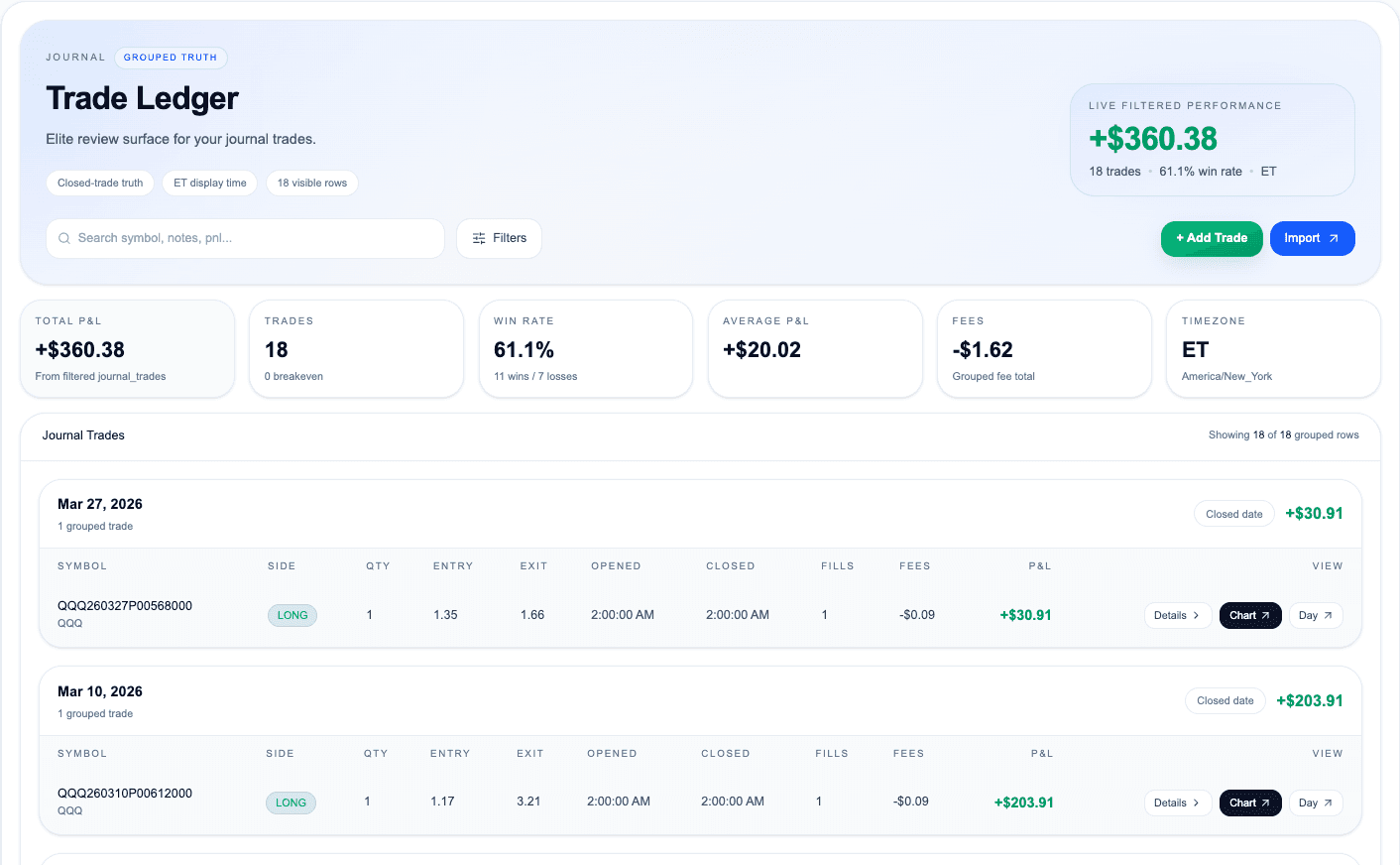Open Chart for the Mar 27 trade
Image resolution: width=1400 pixels, height=865 pixels.
click(1250, 615)
